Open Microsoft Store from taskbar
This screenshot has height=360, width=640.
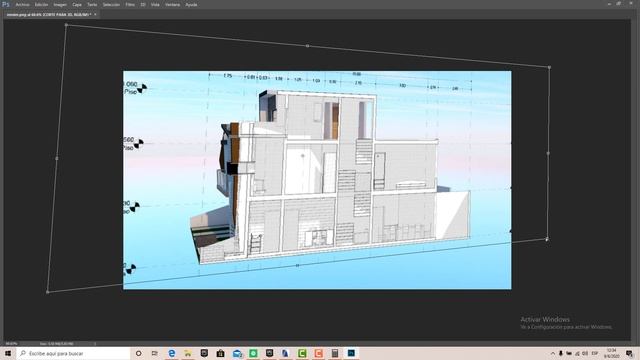pos(220,353)
